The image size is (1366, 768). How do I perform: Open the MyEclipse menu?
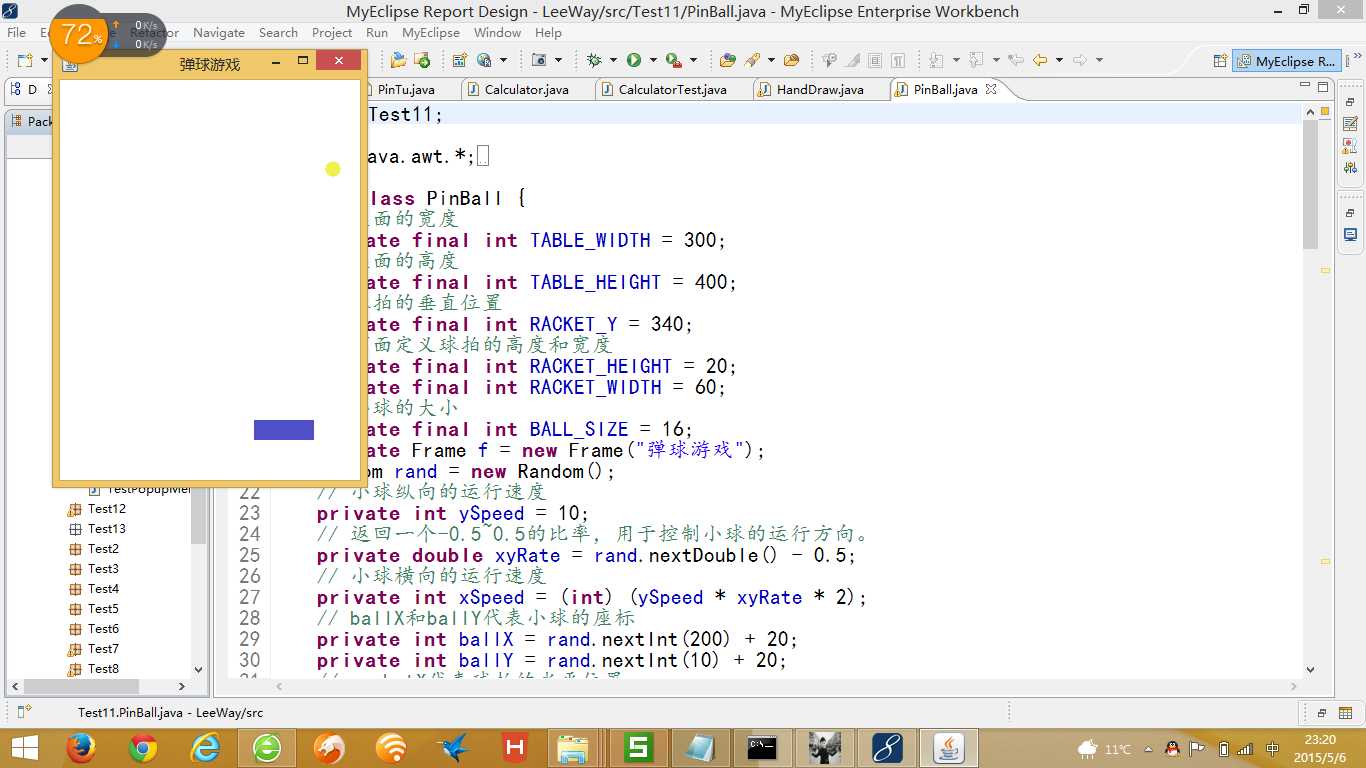pyautogui.click(x=432, y=32)
